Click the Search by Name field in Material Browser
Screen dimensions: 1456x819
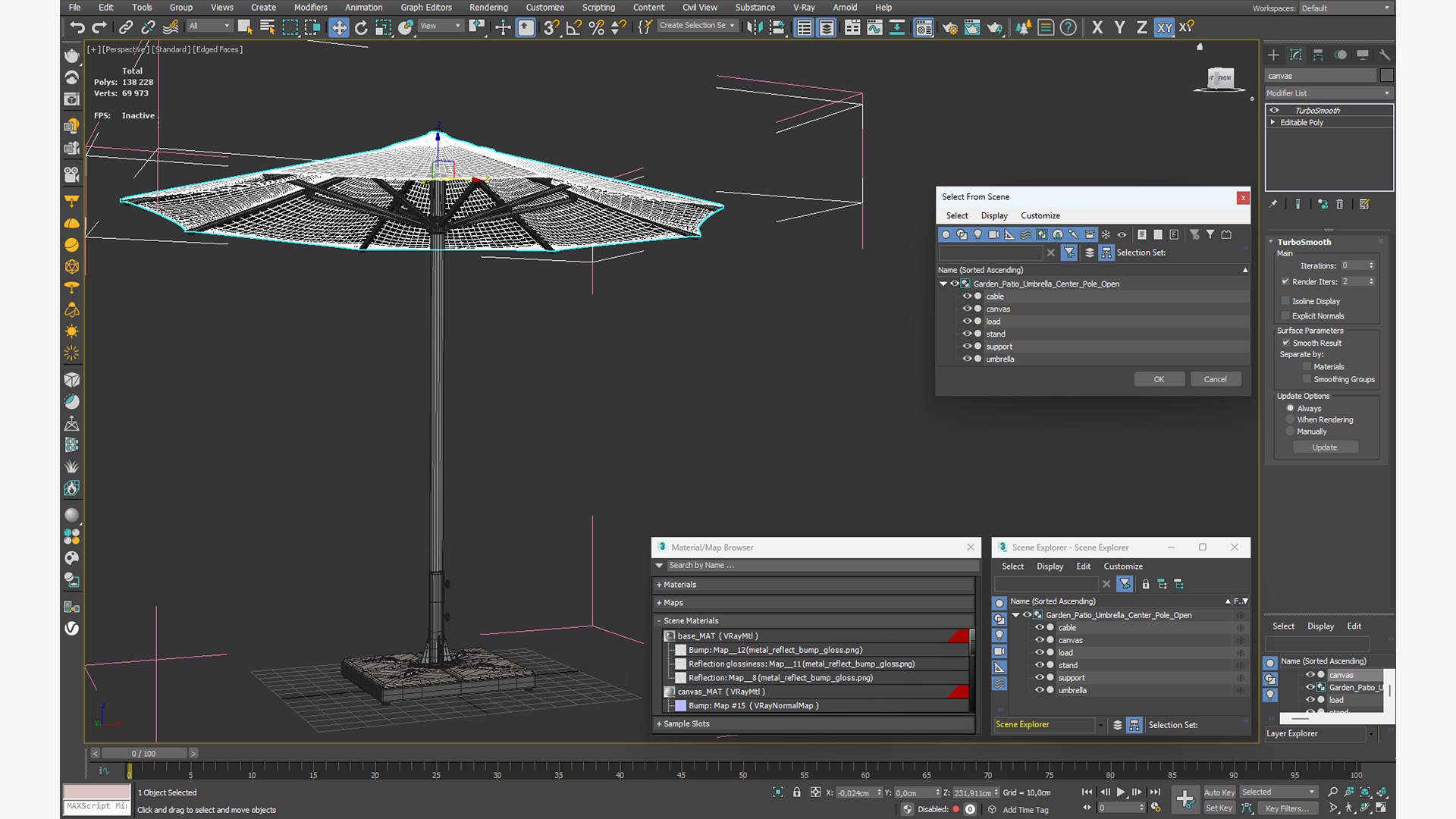click(x=822, y=566)
